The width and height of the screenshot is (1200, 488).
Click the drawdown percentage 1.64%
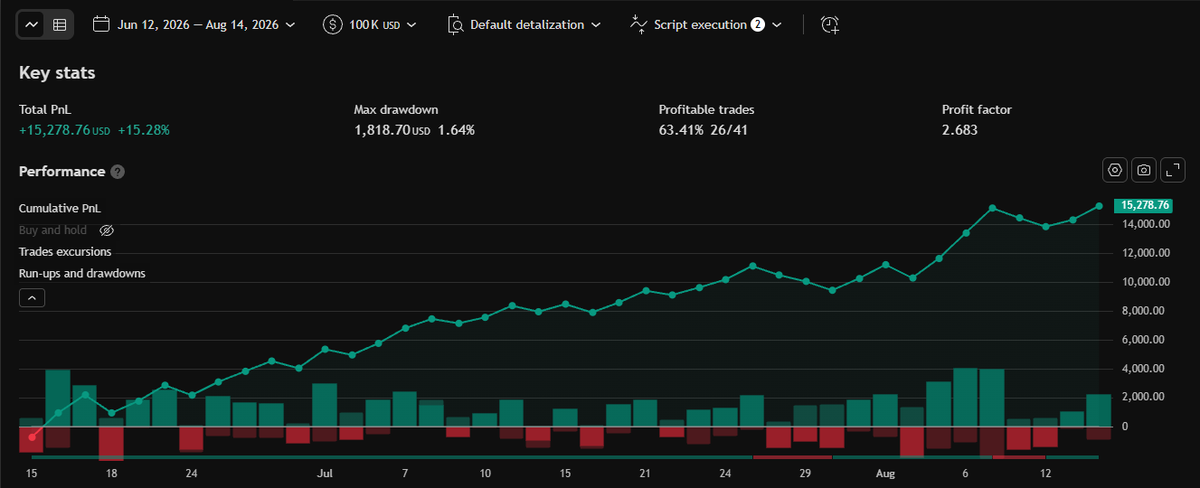[456, 130]
